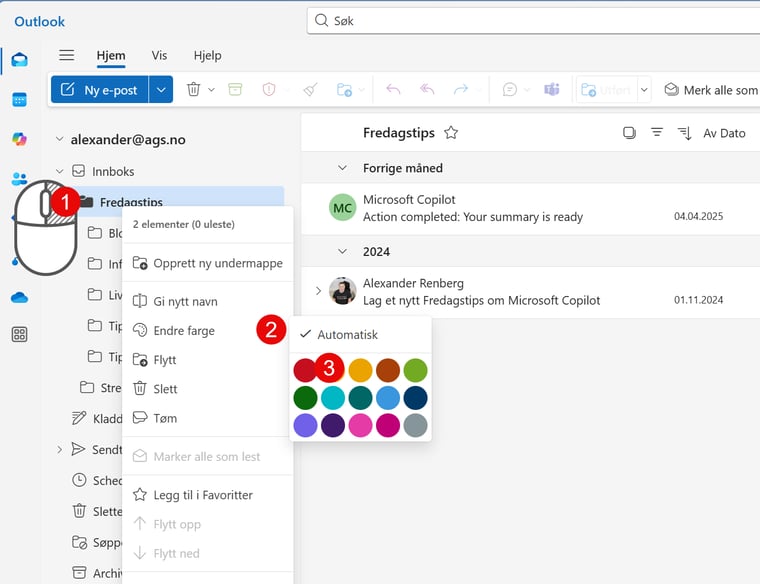Click the Ny e-post button
This screenshot has width=760, height=584.
click(x=99, y=90)
